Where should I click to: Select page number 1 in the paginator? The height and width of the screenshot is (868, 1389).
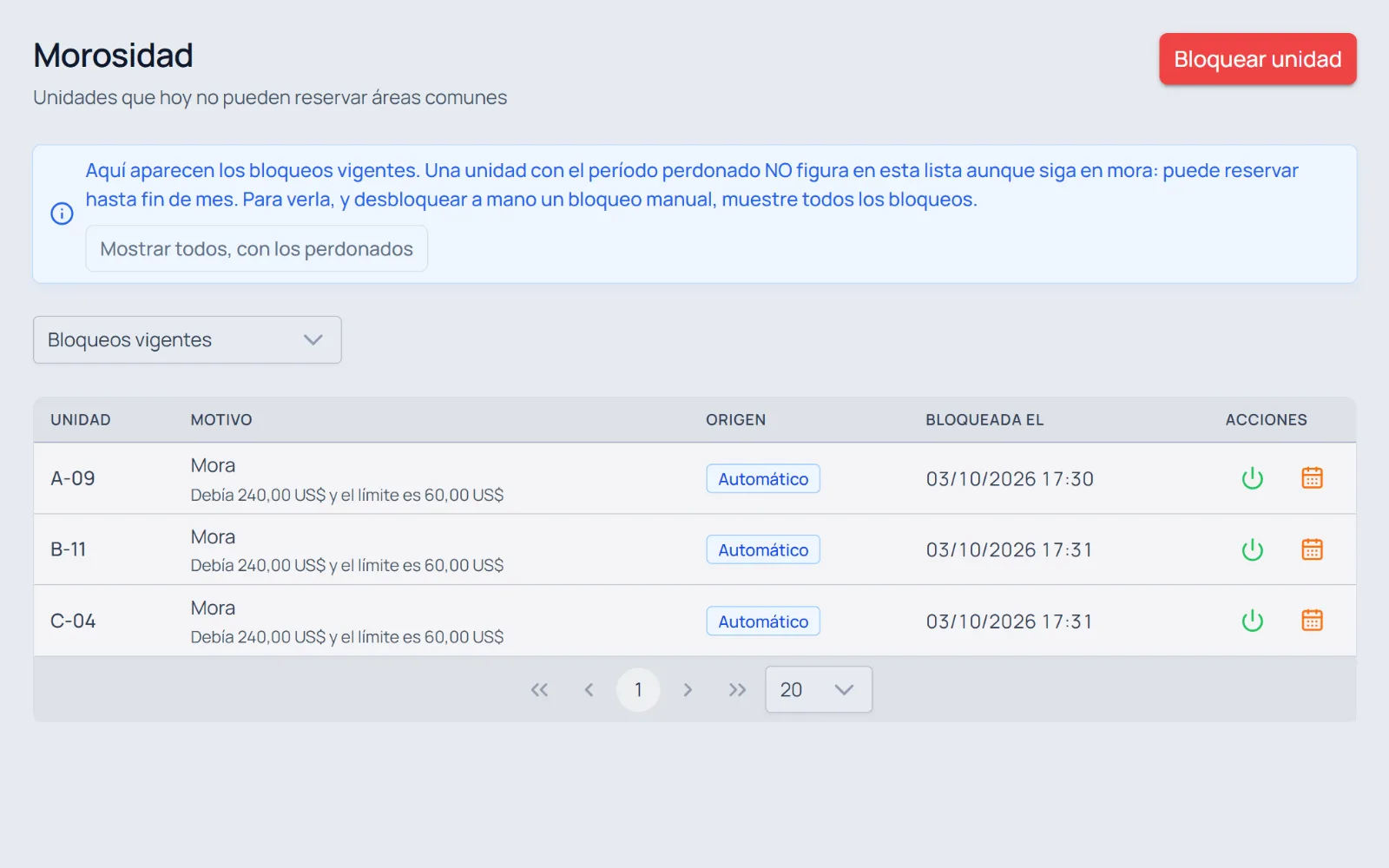click(638, 690)
